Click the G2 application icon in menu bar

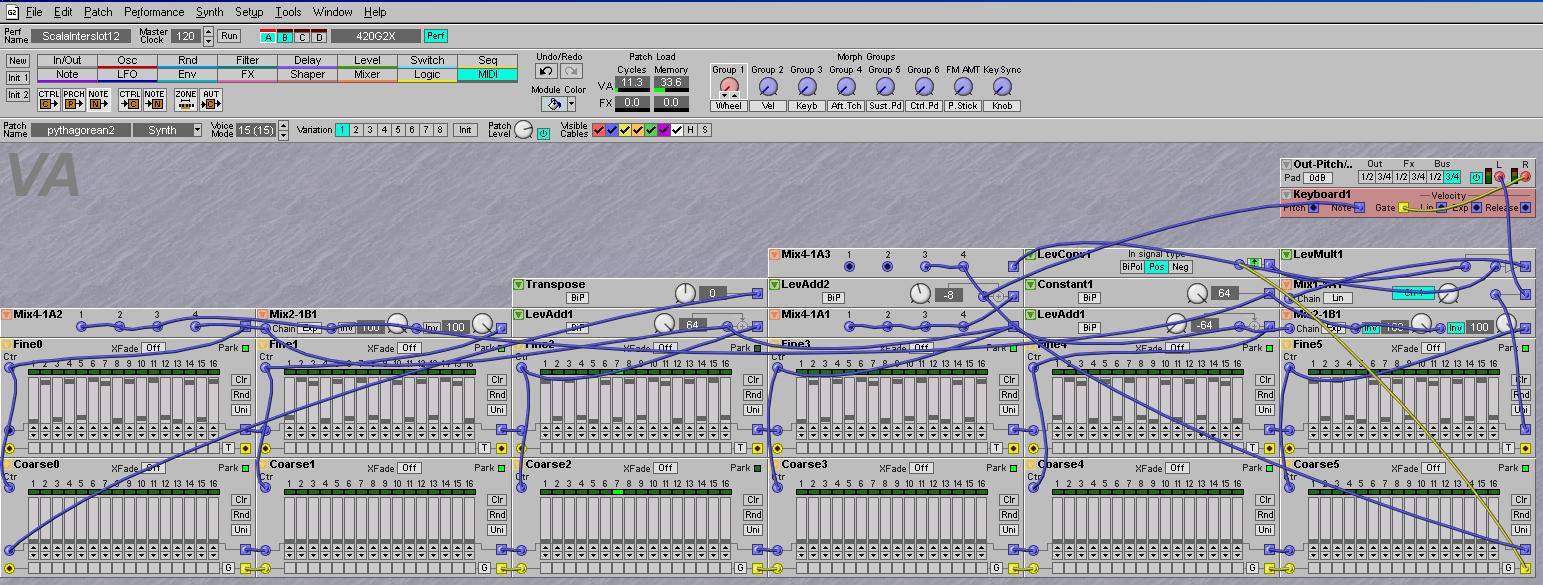tap(11, 12)
